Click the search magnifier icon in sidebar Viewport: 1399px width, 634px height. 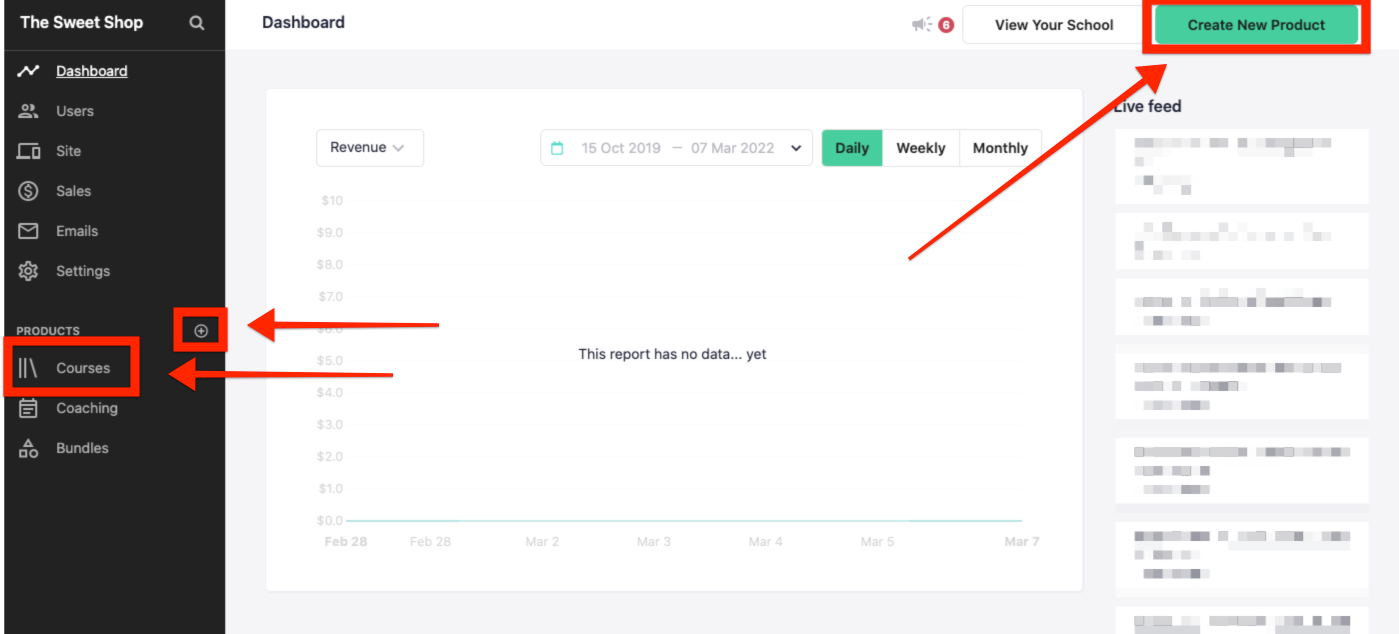(x=197, y=23)
